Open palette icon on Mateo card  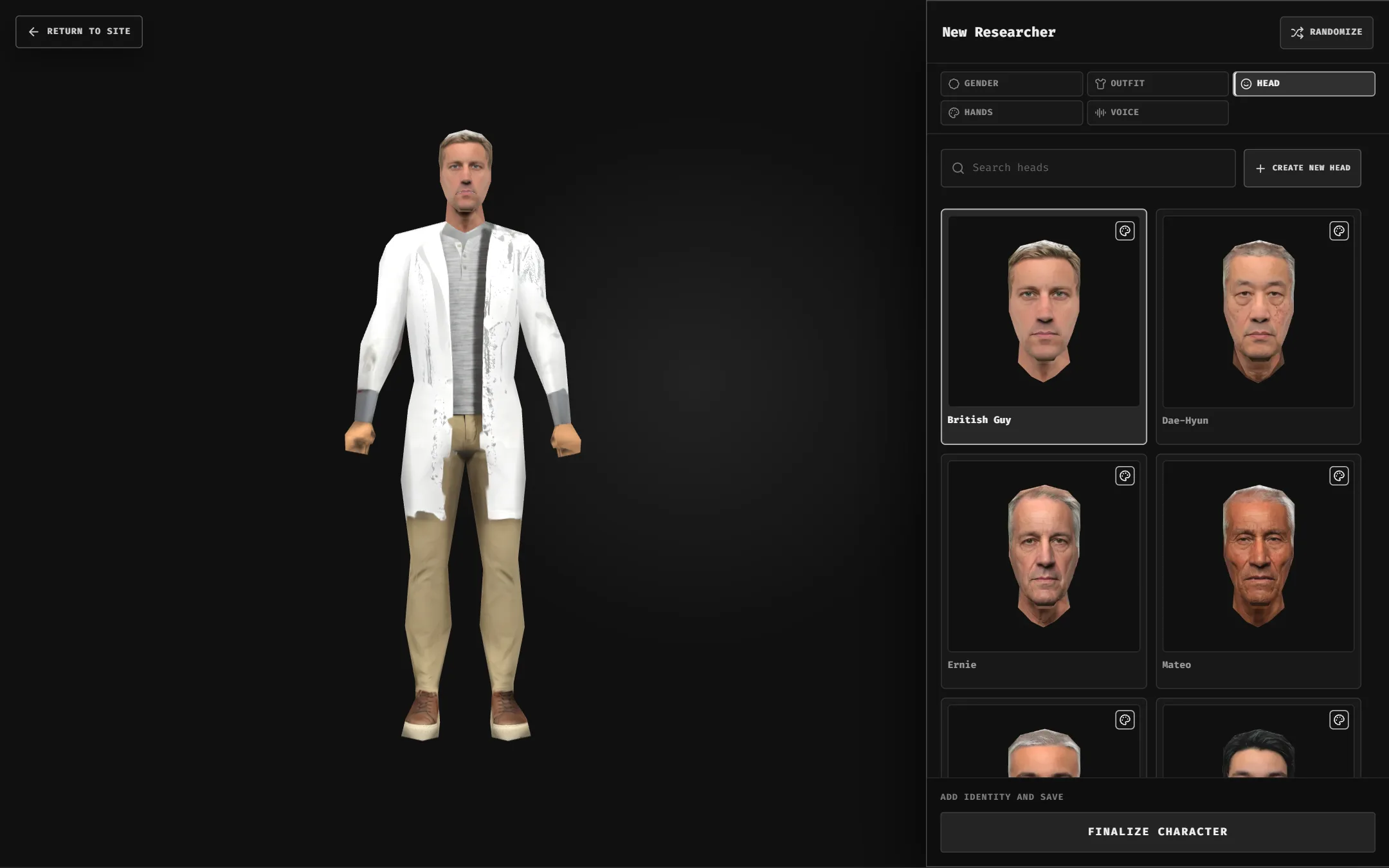point(1339,476)
